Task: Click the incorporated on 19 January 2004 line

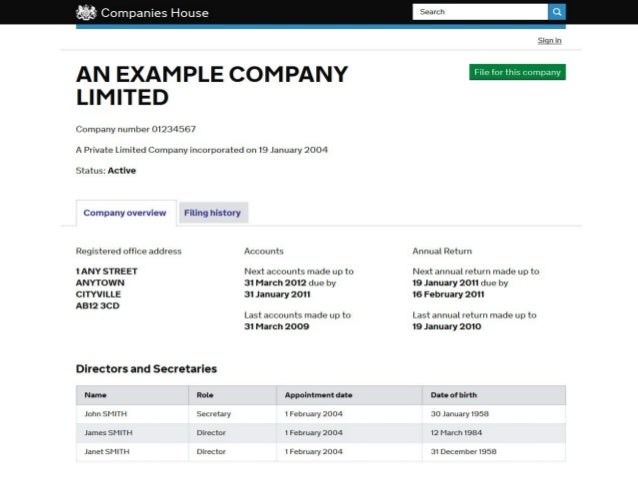Action: (201, 150)
